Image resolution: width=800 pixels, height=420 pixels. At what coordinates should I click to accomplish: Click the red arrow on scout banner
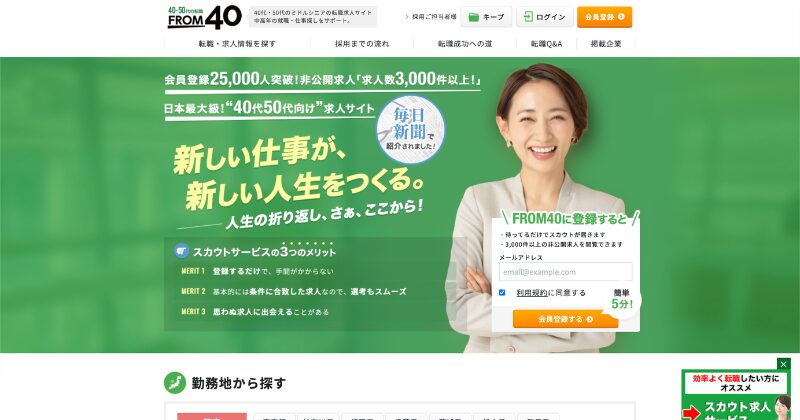coord(692,412)
